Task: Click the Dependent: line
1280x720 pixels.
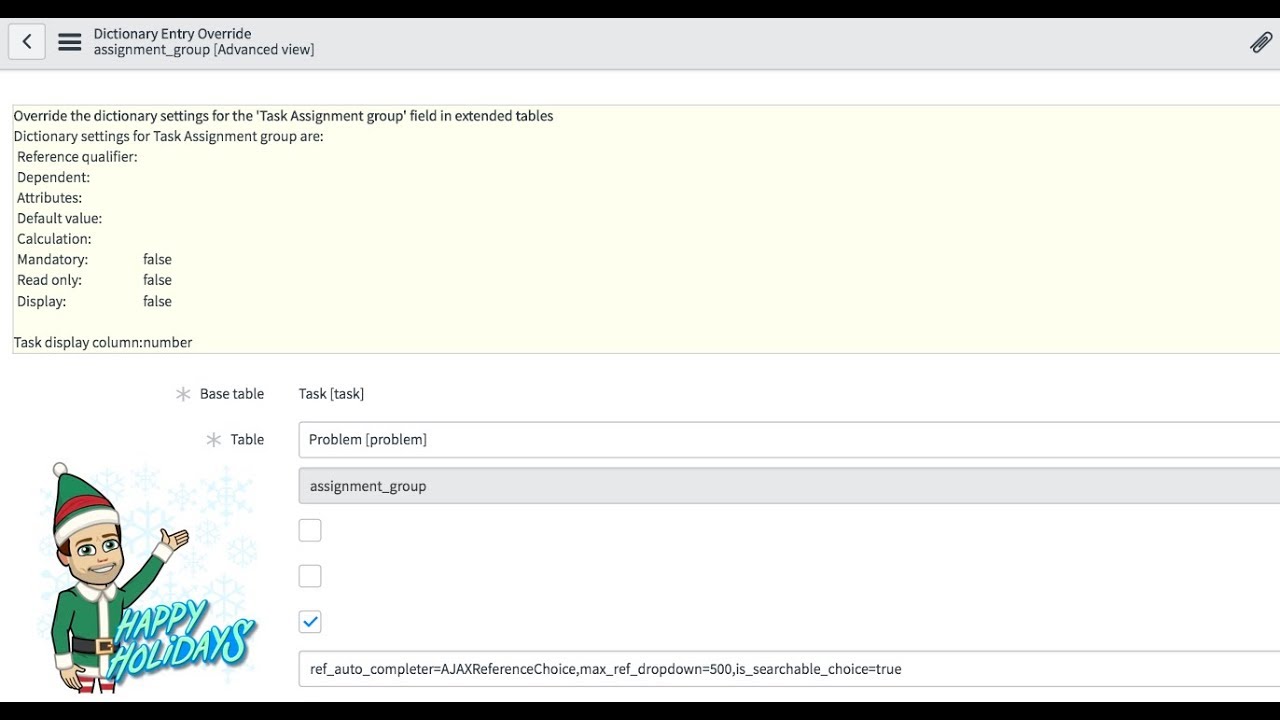Action: click(53, 178)
